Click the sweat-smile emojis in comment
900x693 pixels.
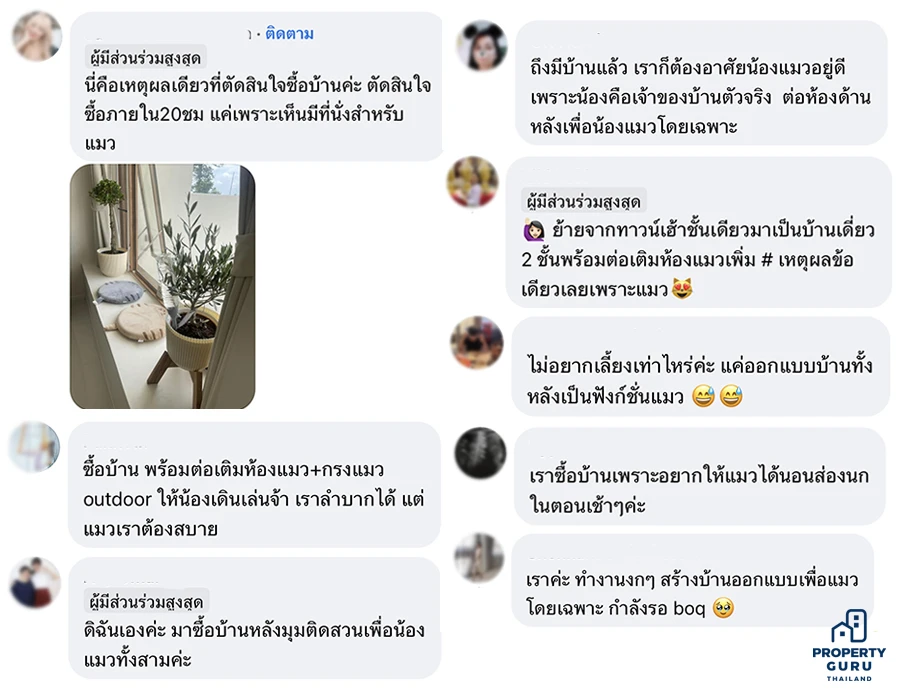point(717,396)
